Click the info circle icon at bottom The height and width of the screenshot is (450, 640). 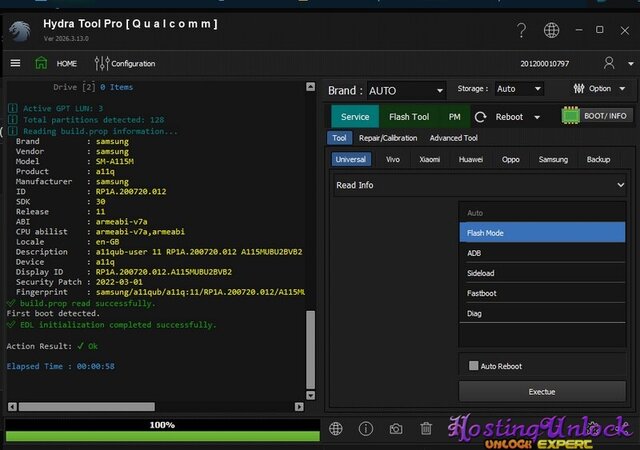366,429
